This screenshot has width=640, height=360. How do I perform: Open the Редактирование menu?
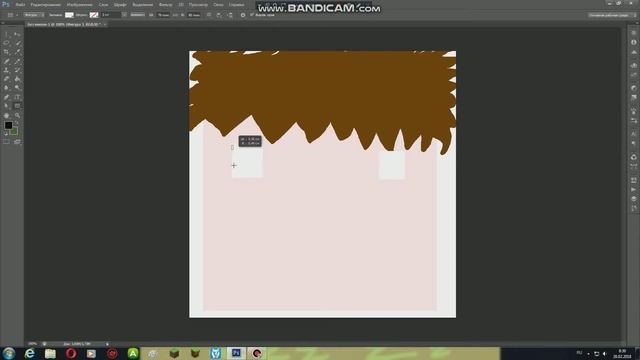tap(46, 4)
